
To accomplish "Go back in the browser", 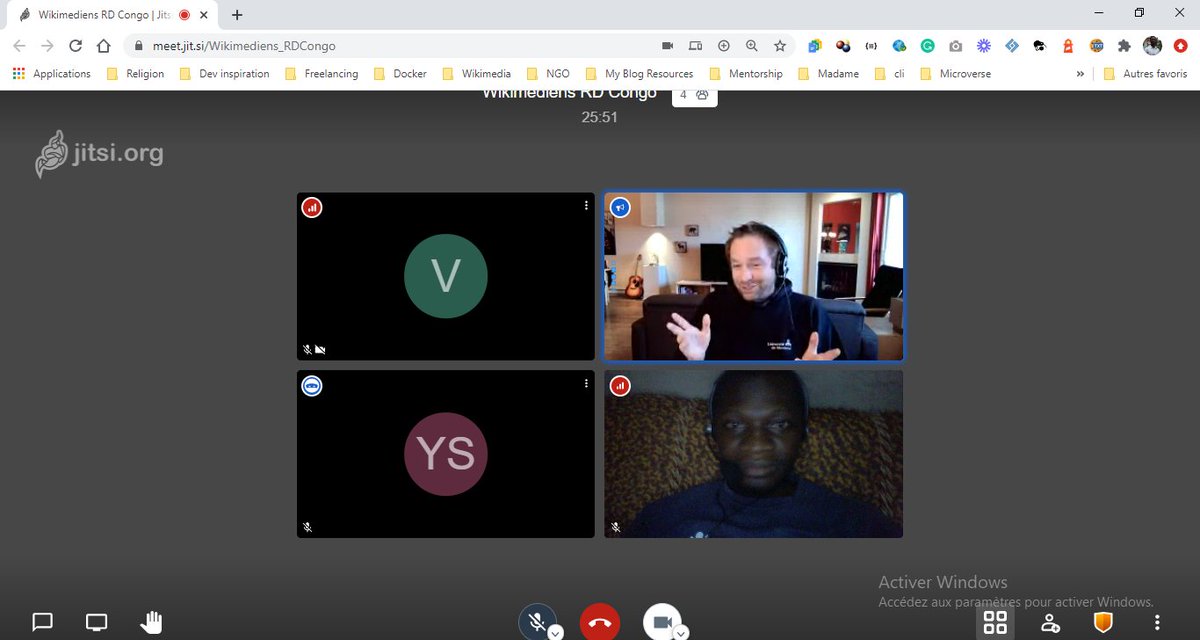I will (x=19, y=46).
